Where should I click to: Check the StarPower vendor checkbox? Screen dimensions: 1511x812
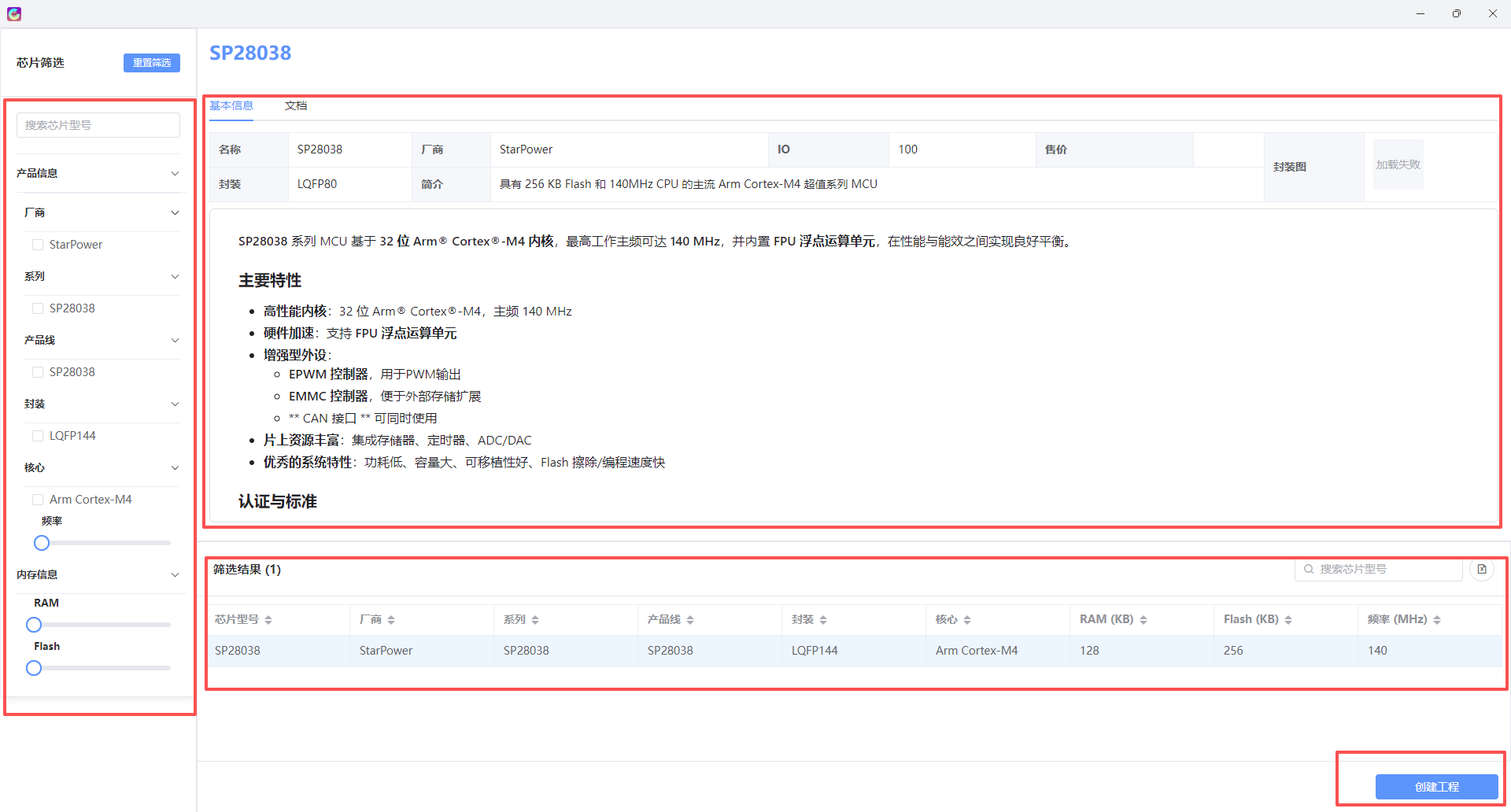(38, 245)
